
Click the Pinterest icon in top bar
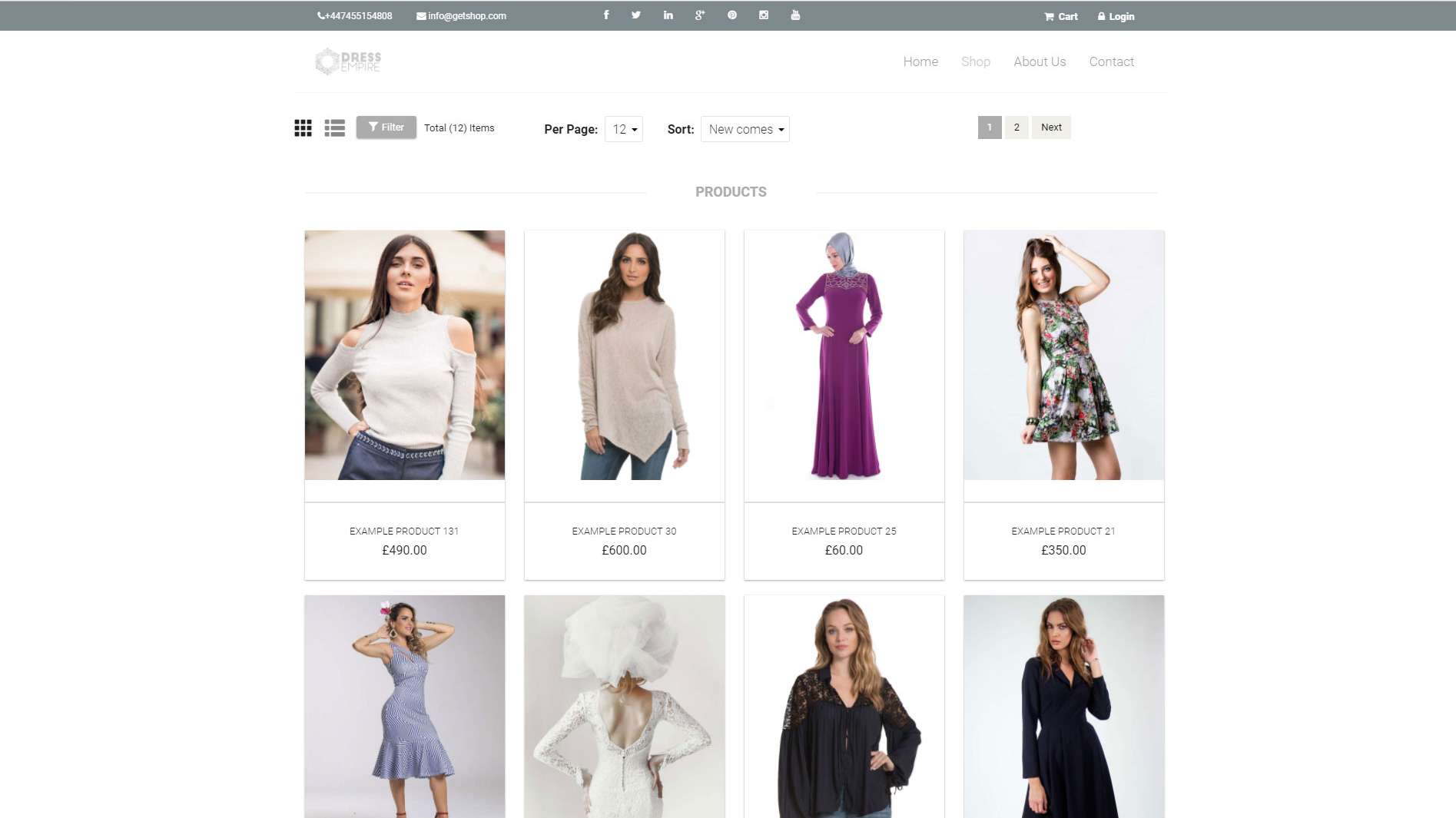[732, 15]
